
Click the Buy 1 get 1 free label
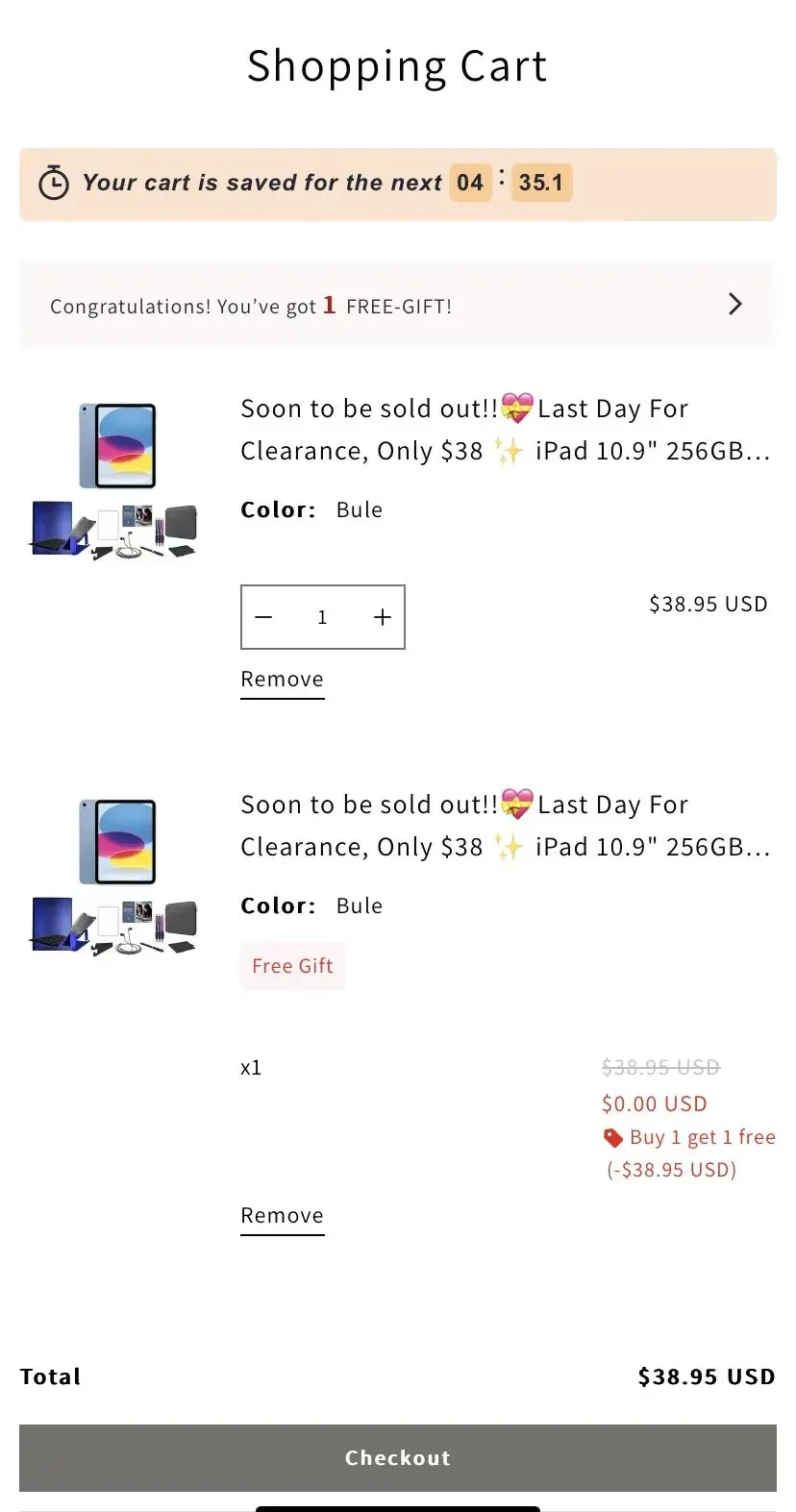(x=703, y=1137)
